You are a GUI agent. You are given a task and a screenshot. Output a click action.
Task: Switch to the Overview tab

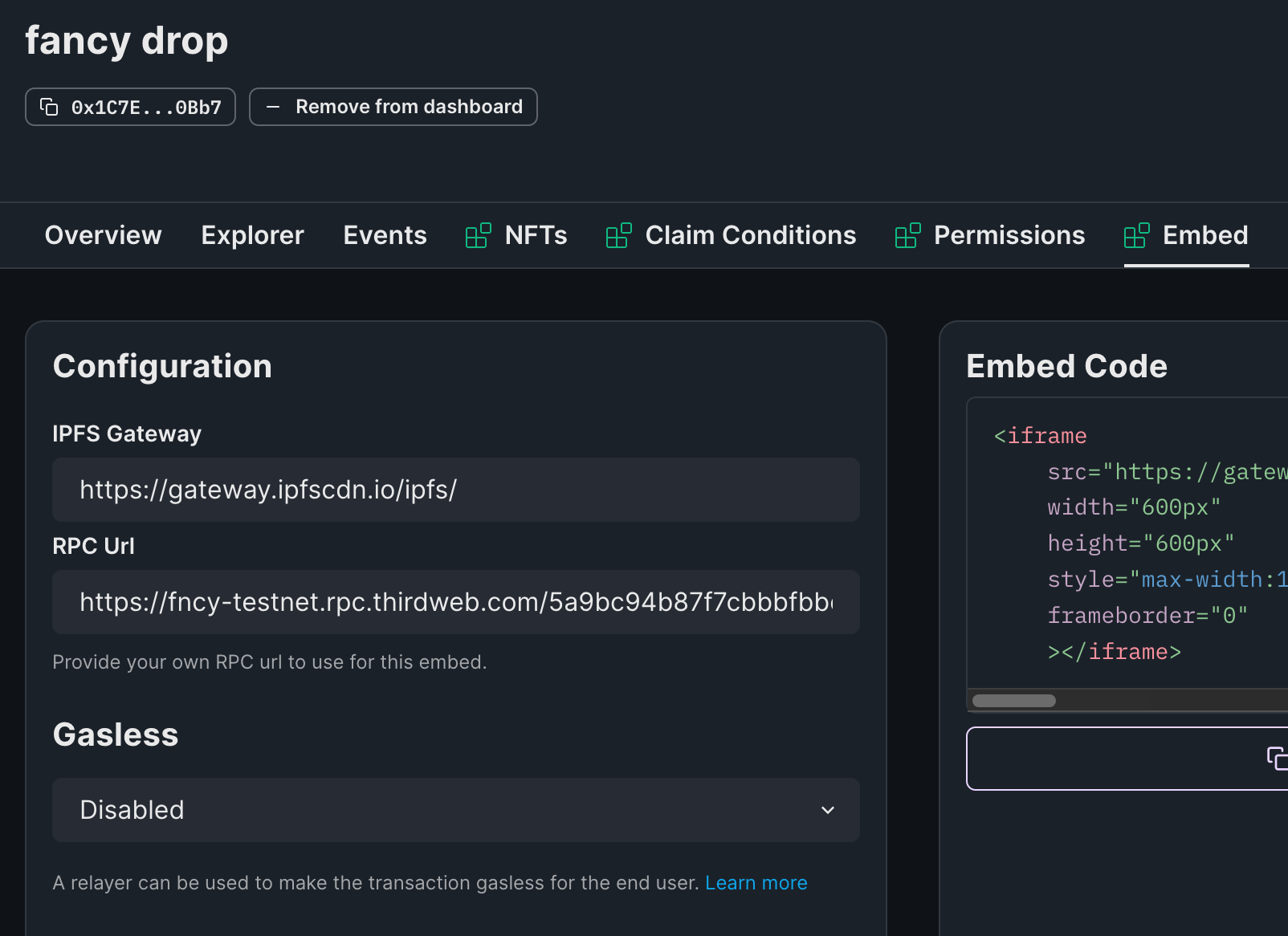point(104,235)
